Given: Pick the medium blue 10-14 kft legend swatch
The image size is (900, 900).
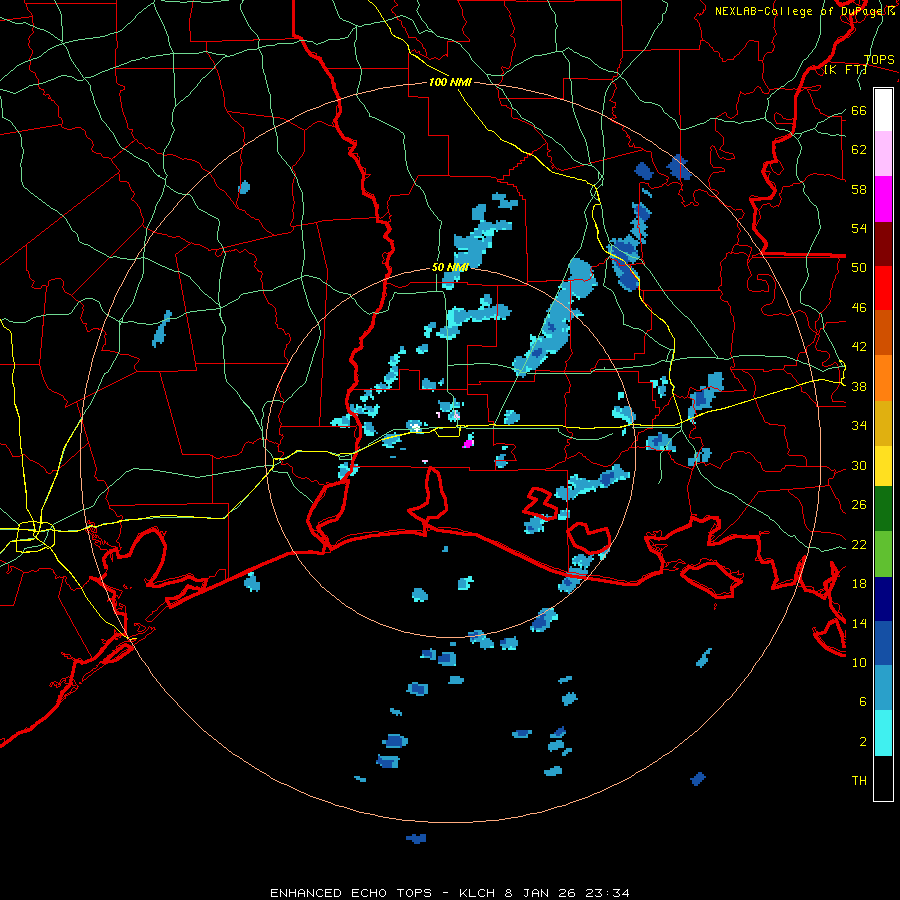Looking at the screenshot, I should click(x=883, y=643).
